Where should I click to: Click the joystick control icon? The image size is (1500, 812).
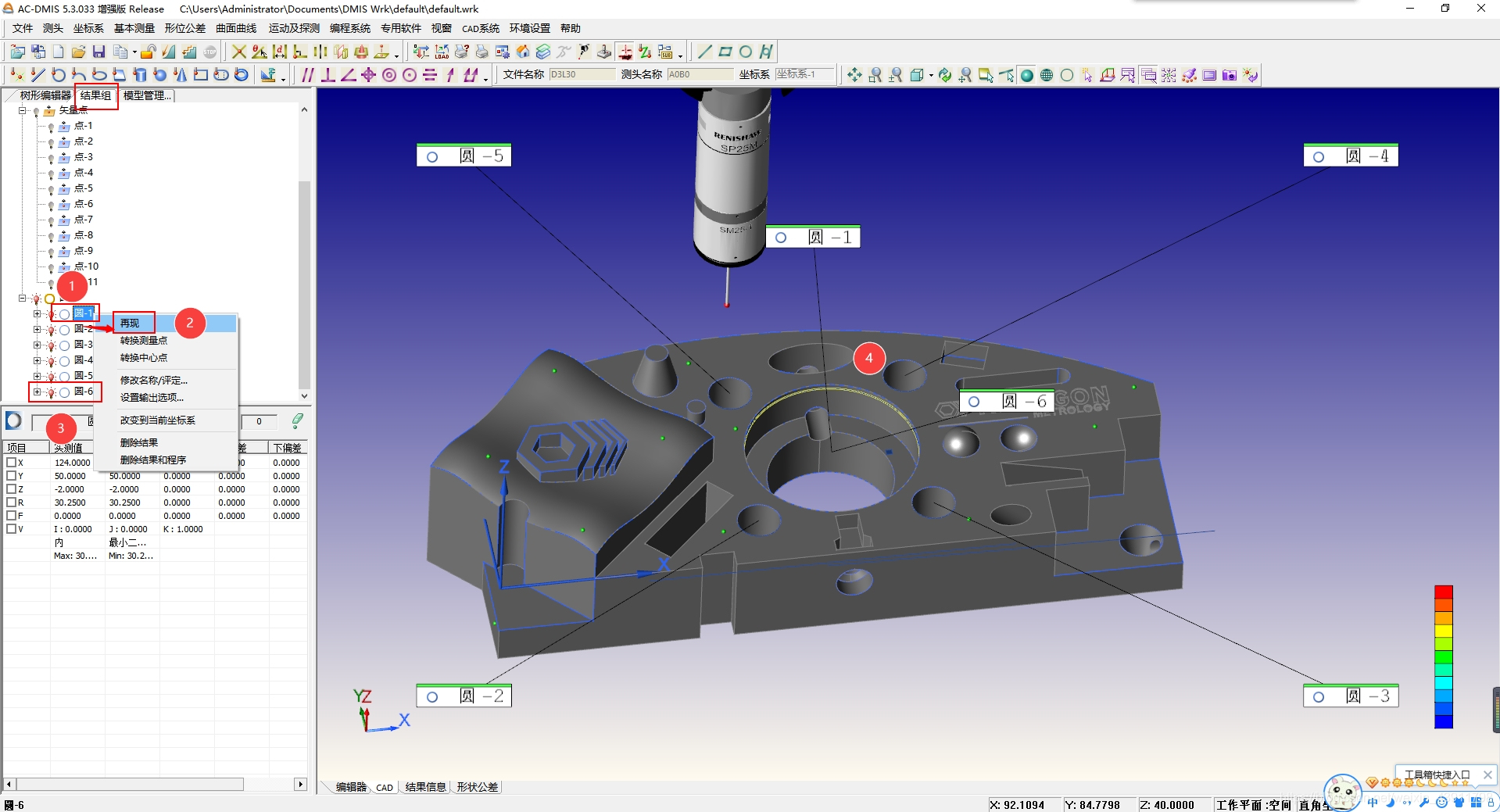(x=604, y=52)
